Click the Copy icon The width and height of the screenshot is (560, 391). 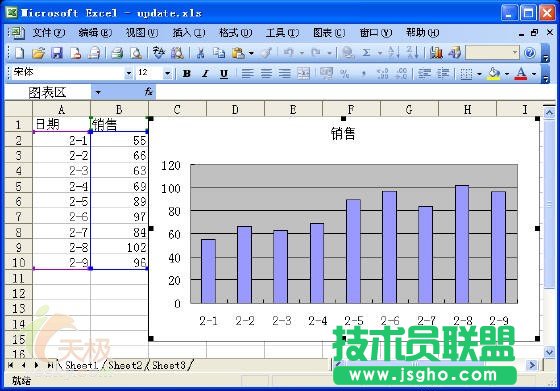[219, 53]
